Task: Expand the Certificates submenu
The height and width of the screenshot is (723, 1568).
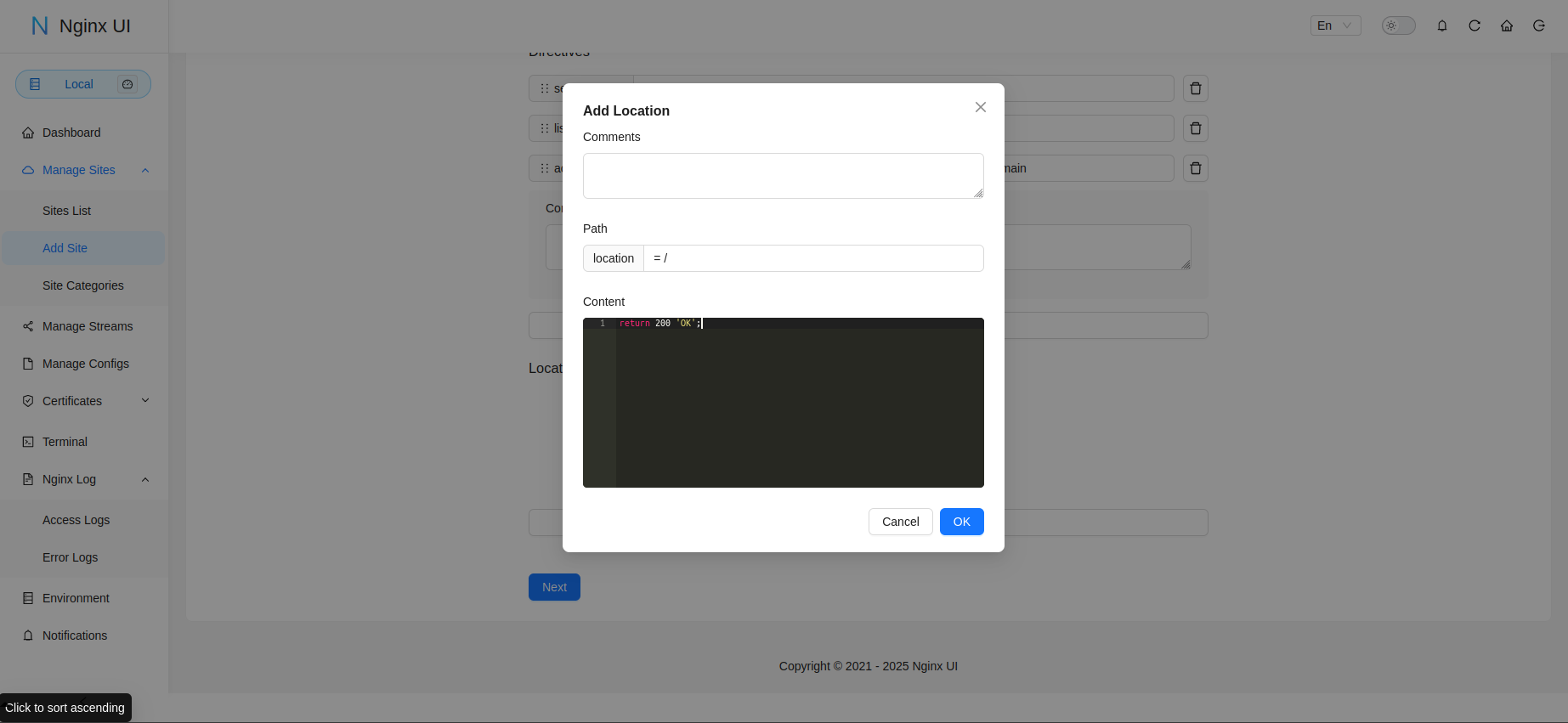Action: tap(83, 401)
